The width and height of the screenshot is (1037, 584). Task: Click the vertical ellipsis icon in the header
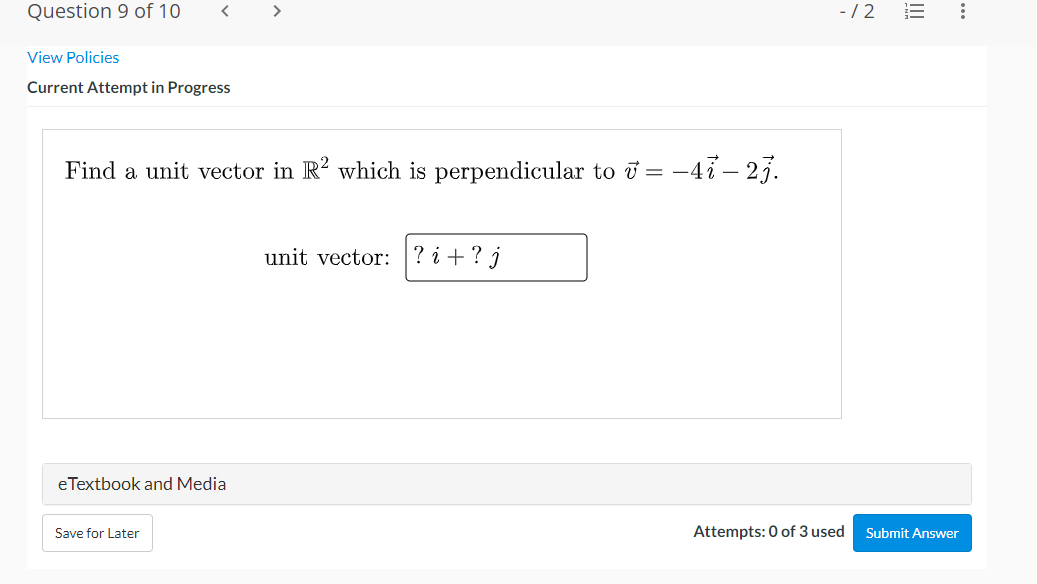[962, 12]
